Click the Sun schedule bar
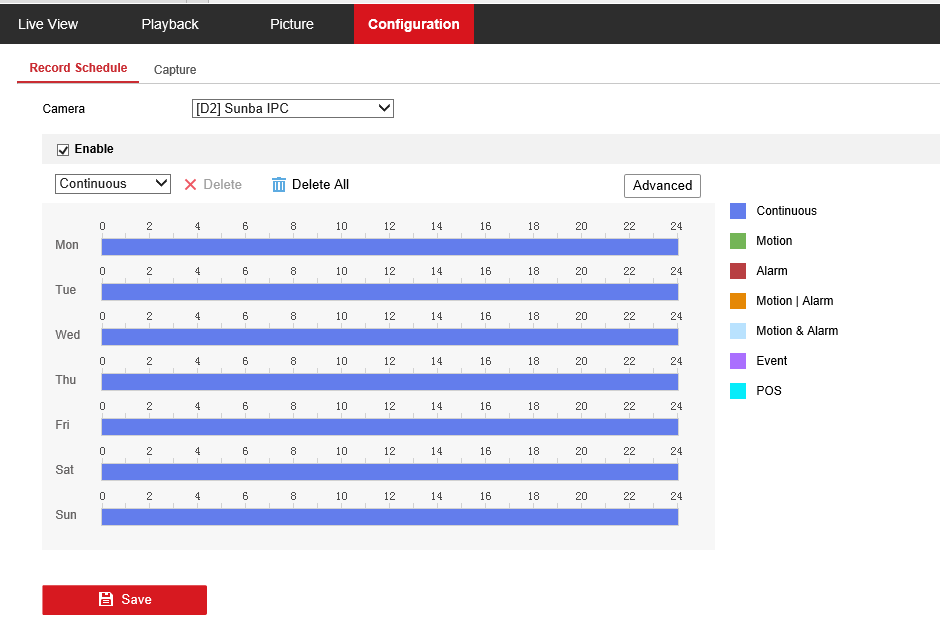 (x=390, y=517)
